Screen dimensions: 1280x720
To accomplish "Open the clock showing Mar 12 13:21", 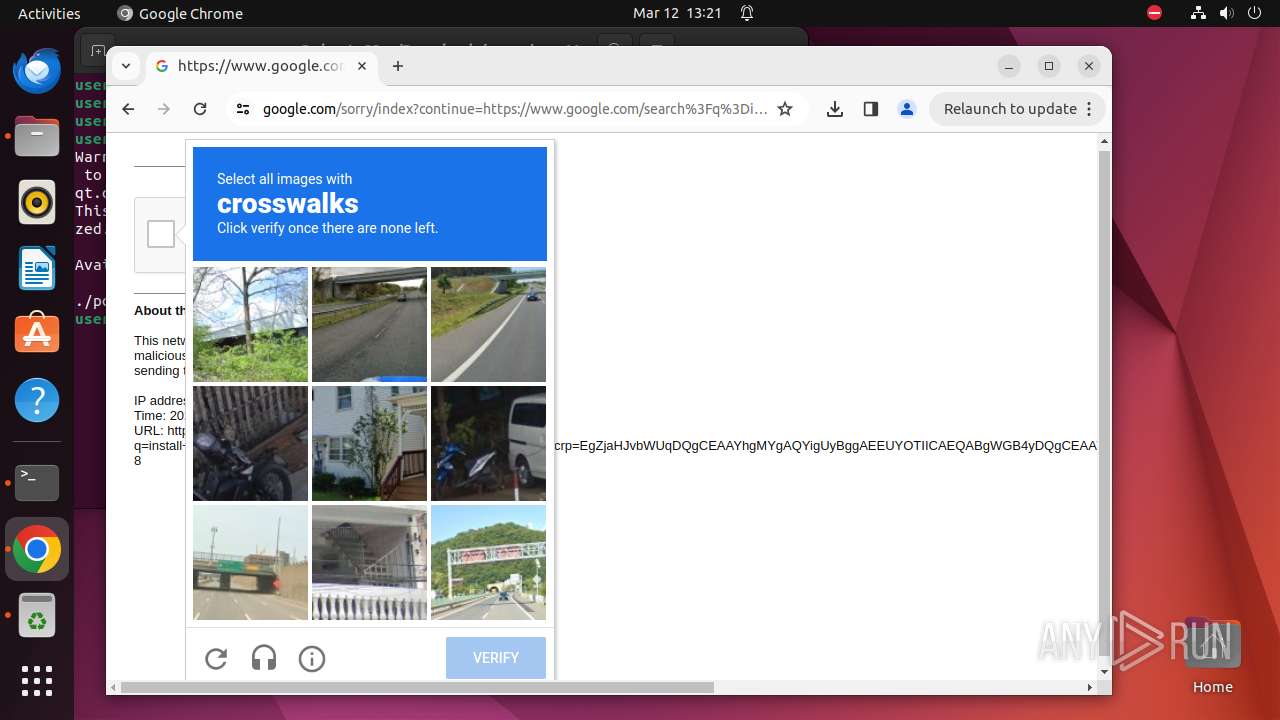I will pyautogui.click(x=677, y=13).
